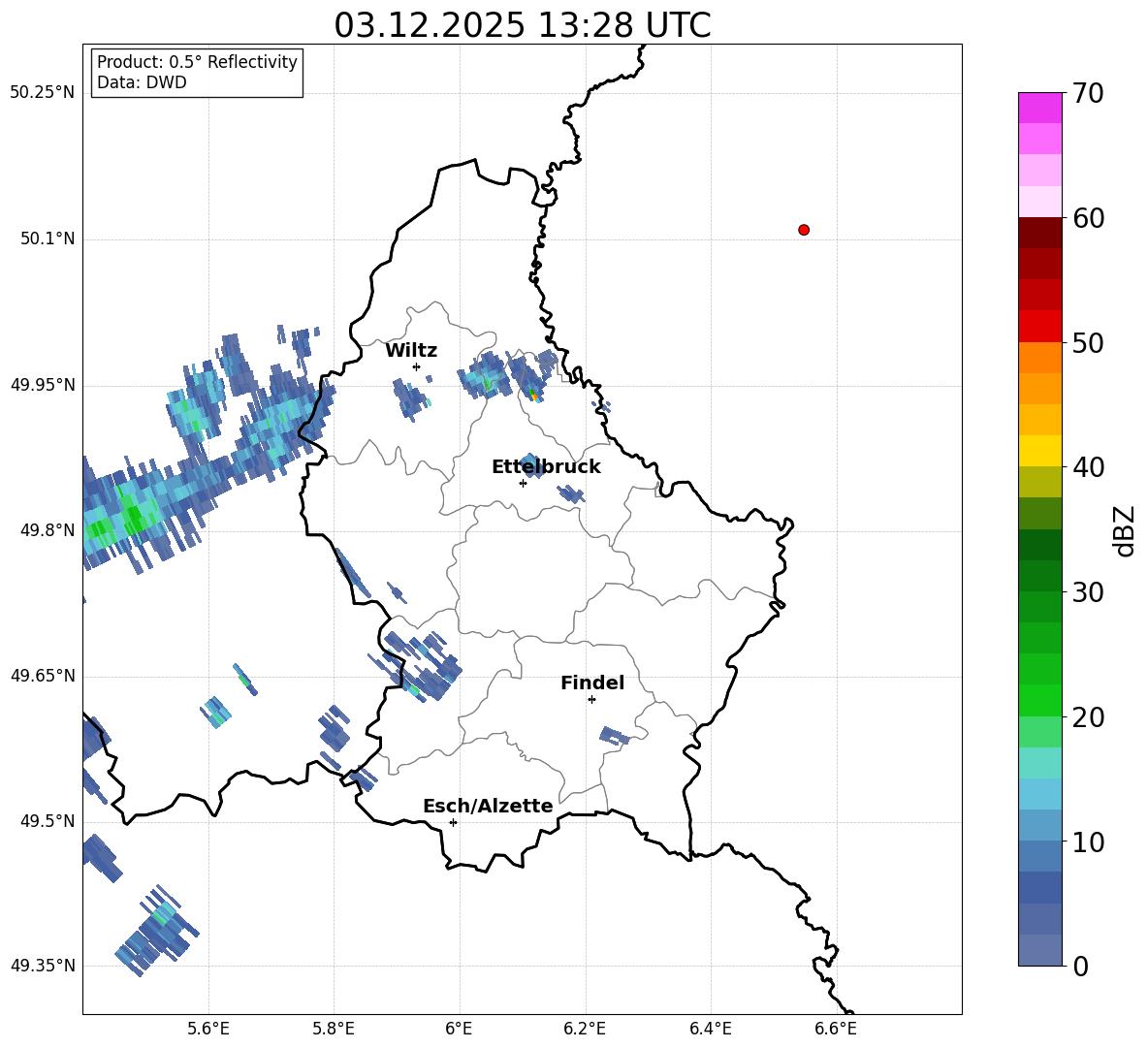
Task: Click the Findel location label
Action: [592, 683]
